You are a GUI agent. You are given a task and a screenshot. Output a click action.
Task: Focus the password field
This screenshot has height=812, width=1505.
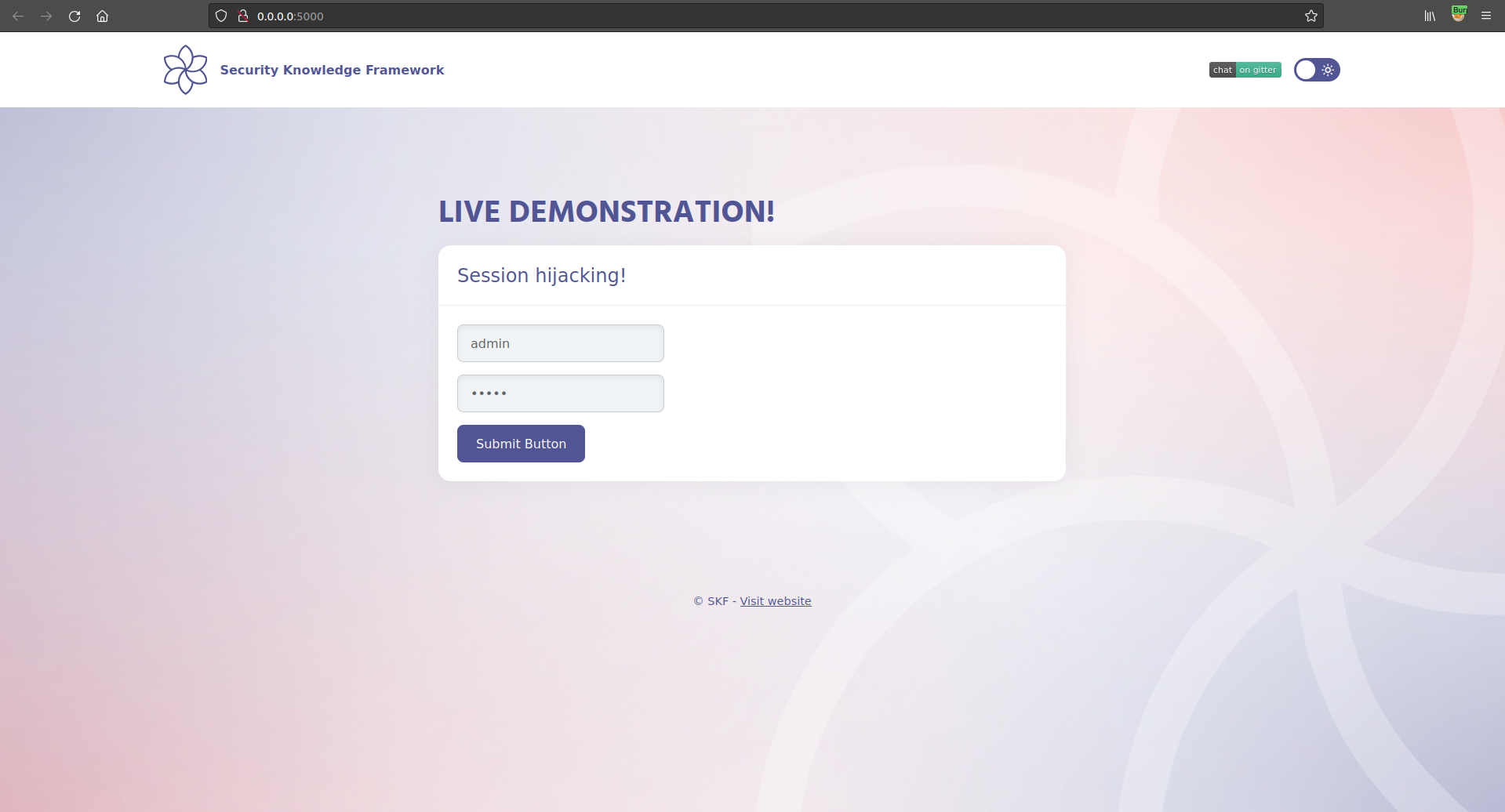(x=560, y=393)
